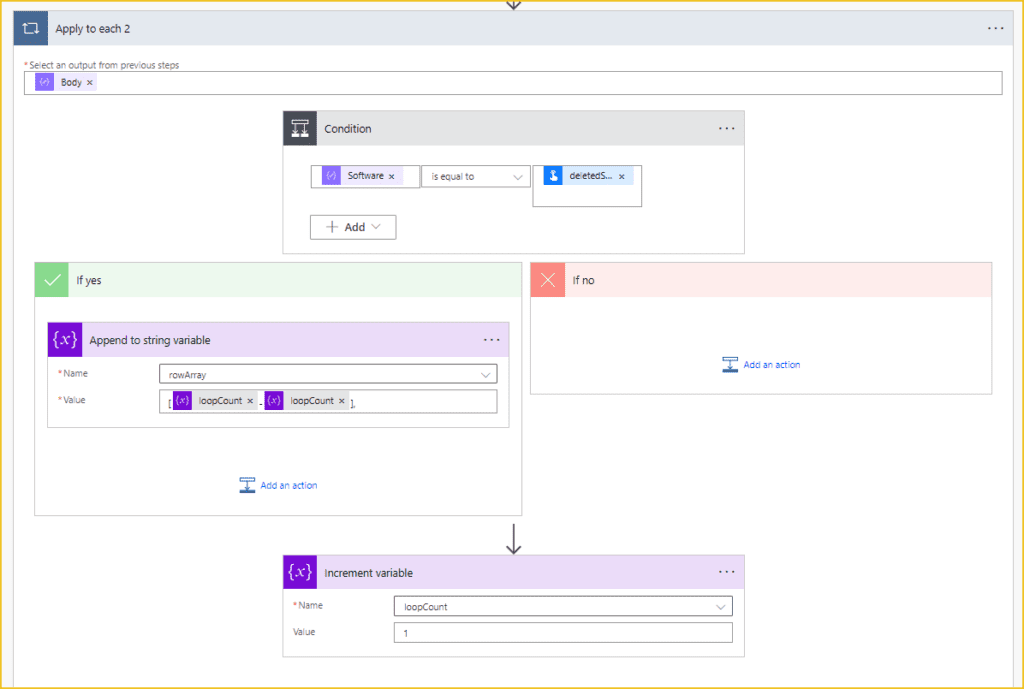Click the Increment variable Value field showing 1
This screenshot has height=689, width=1024.
coord(562,632)
